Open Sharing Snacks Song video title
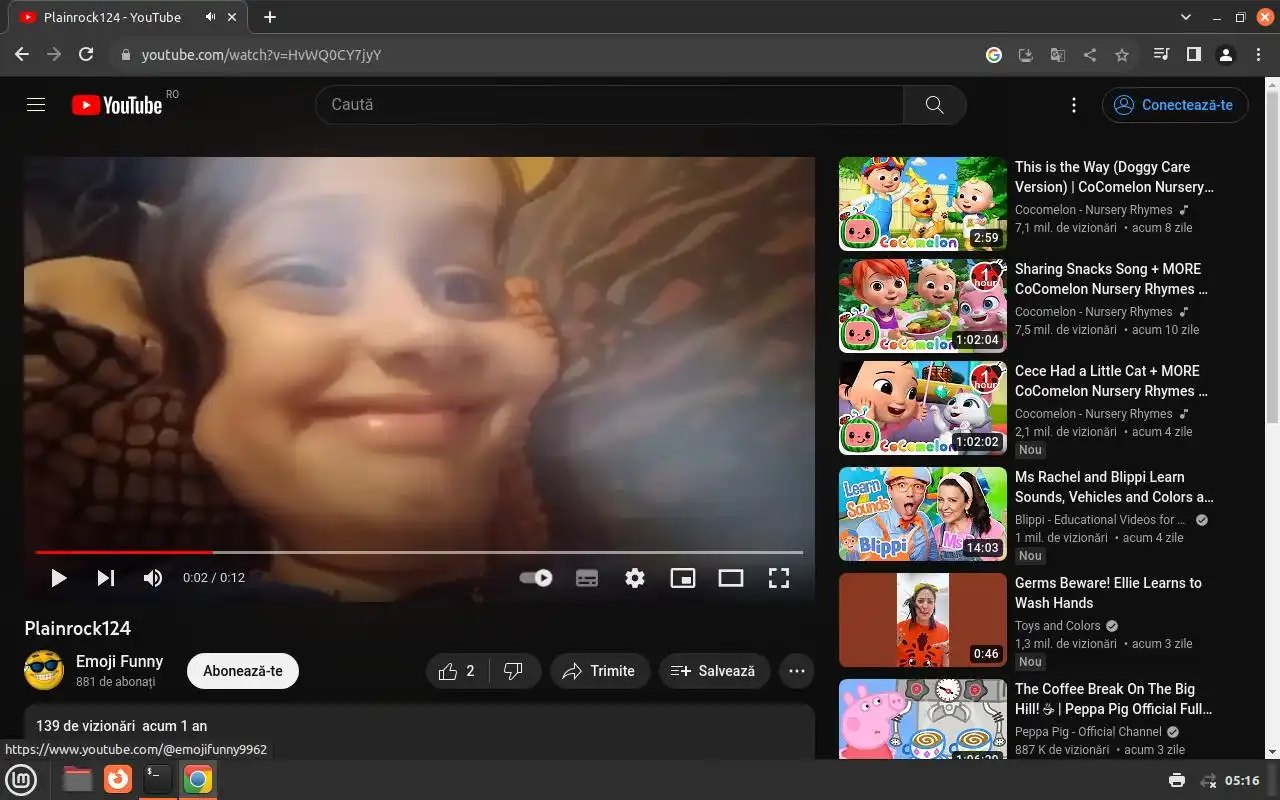This screenshot has height=800, width=1280. point(1111,279)
